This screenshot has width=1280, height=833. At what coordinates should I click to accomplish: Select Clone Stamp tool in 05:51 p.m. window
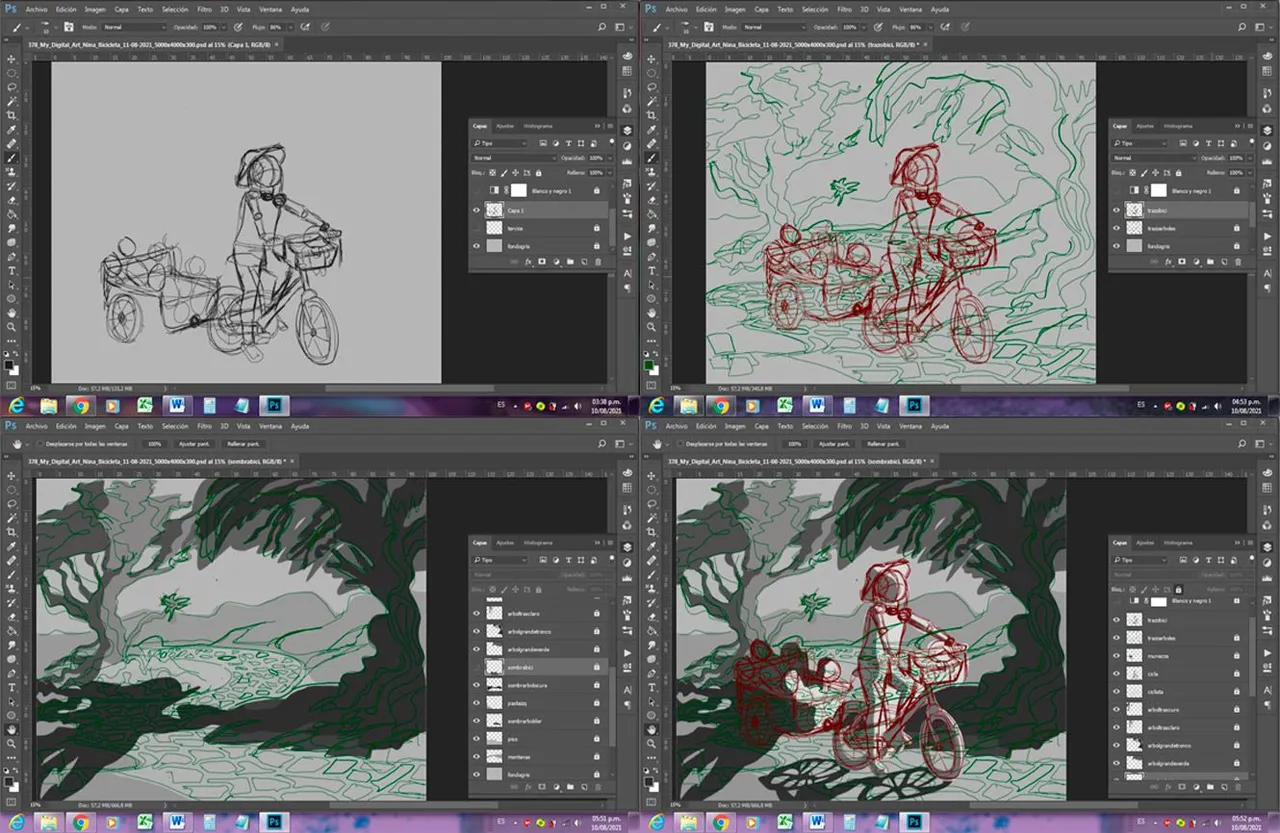click(x=12, y=588)
